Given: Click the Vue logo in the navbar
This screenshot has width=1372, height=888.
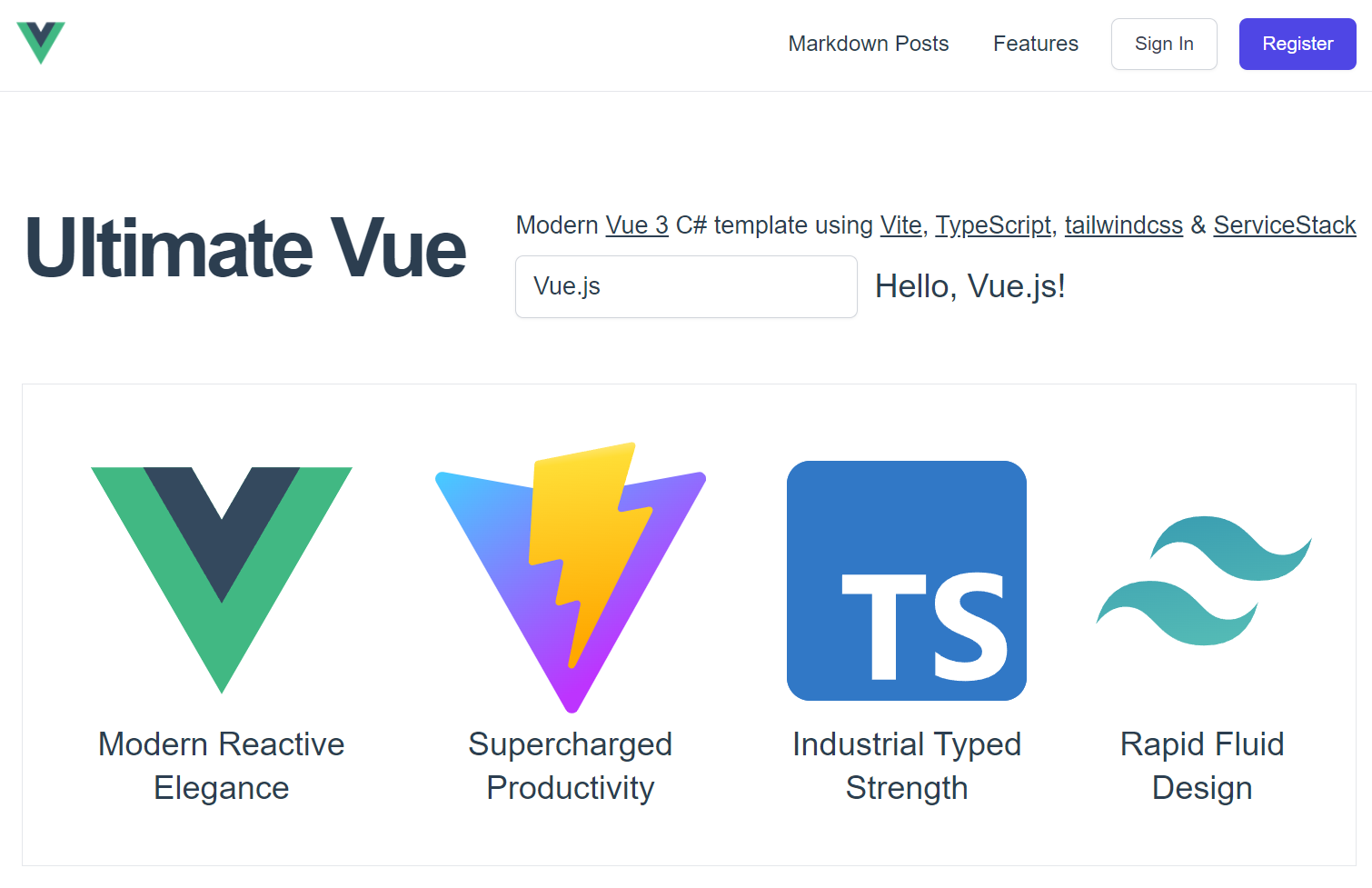Looking at the screenshot, I should (x=41, y=43).
